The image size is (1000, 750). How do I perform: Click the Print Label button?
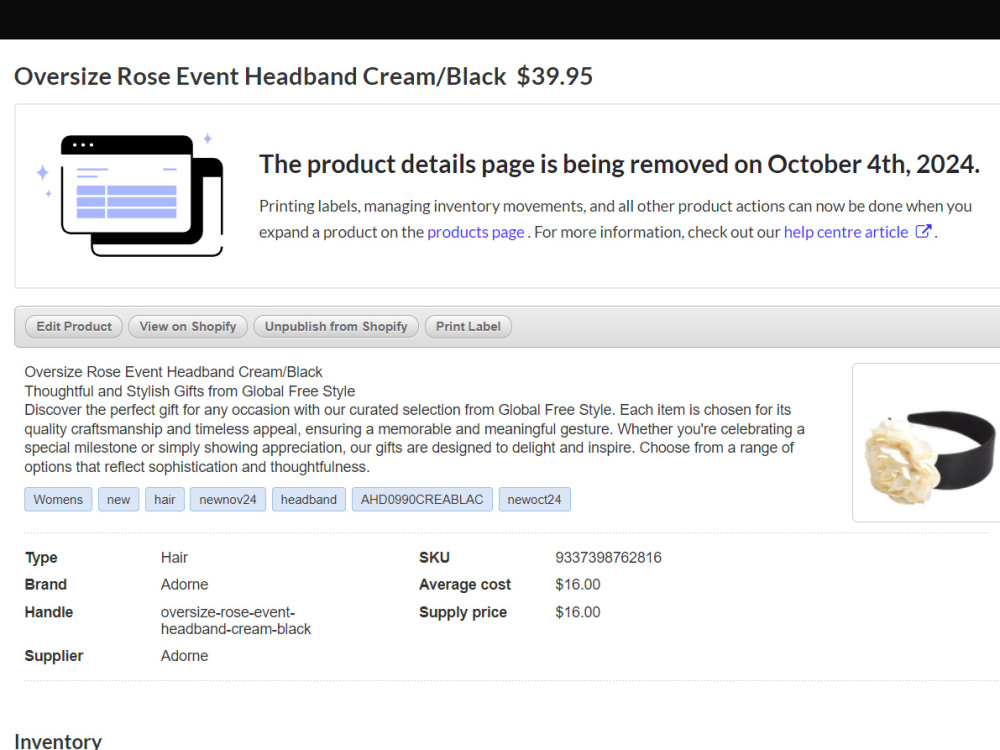click(468, 327)
